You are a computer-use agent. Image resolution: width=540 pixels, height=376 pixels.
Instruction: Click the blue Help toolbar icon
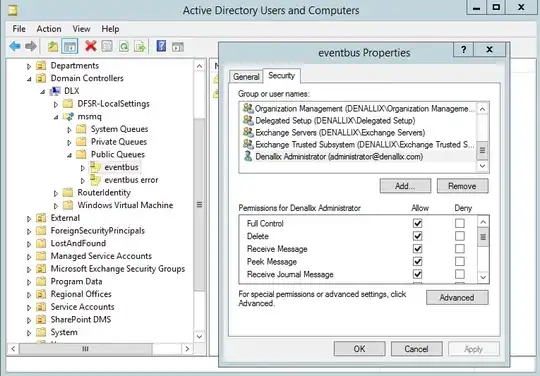click(161, 46)
